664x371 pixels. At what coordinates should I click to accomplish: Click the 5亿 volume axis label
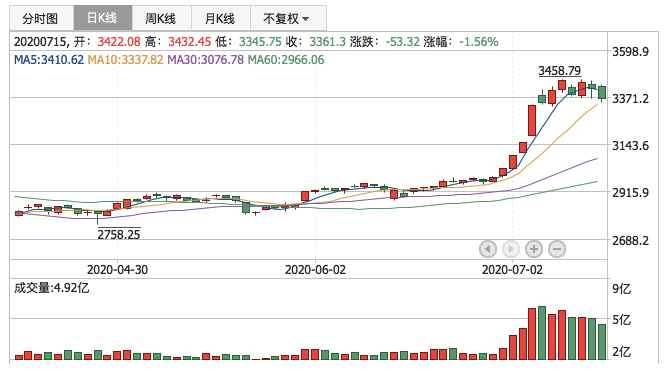[622, 320]
